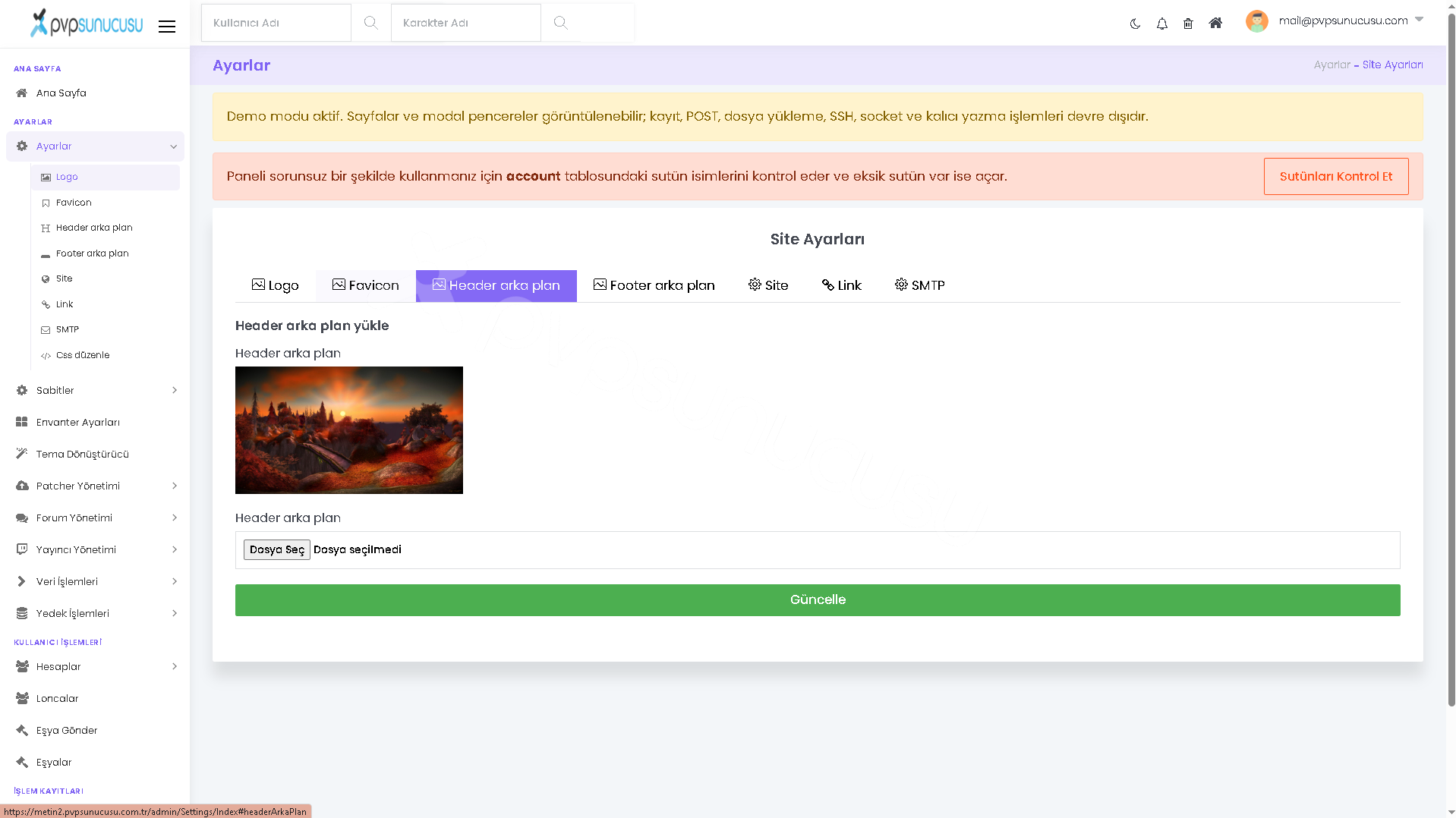Open the notifications bell
The image size is (1456, 818).
coord(1161,24)
